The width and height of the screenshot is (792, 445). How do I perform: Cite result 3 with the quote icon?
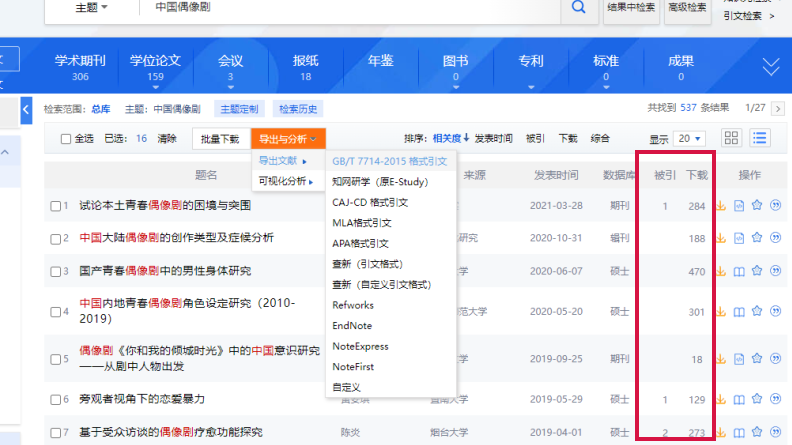tap(775, 271)
